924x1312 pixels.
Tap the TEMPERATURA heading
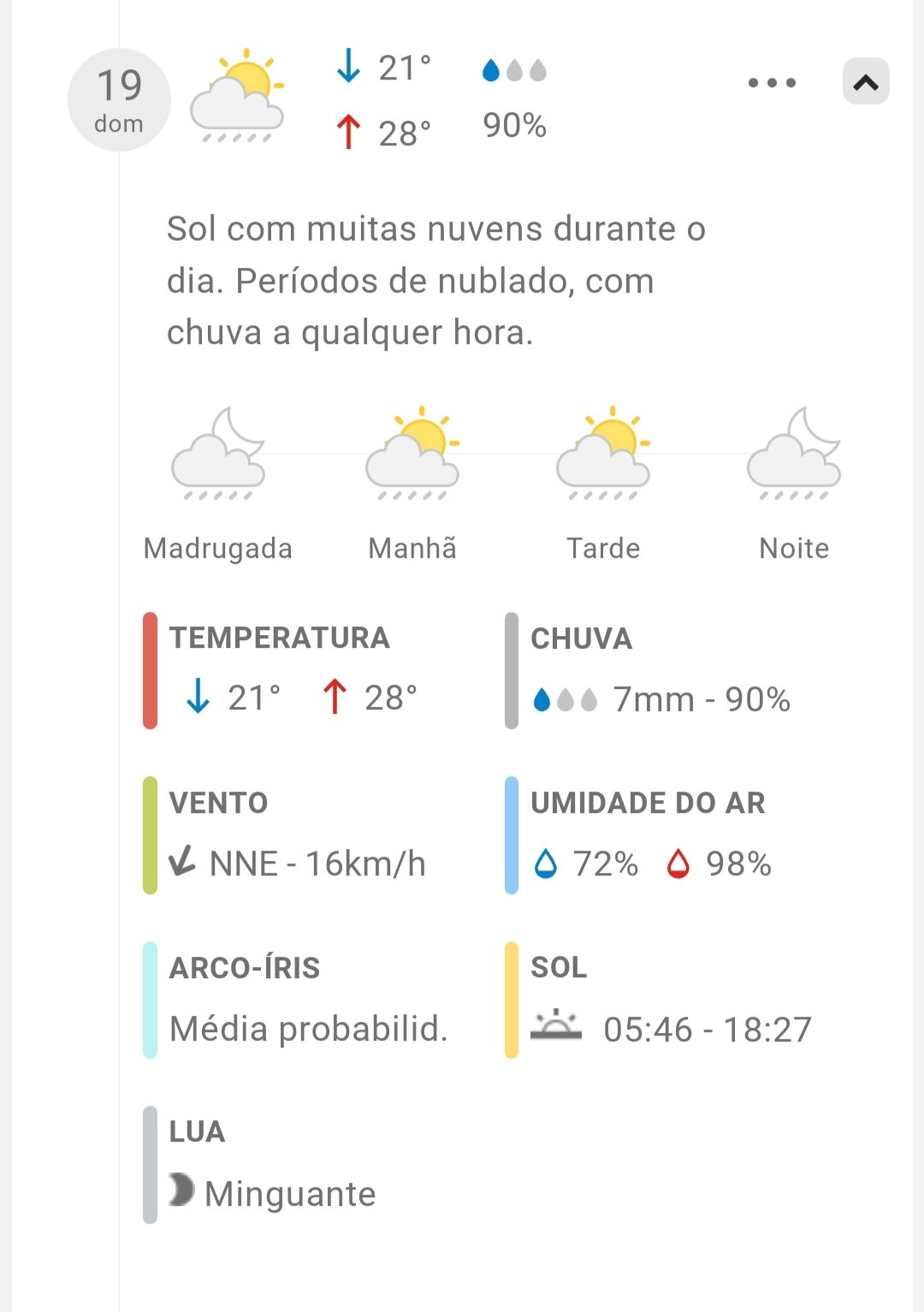pyautogui.click(x=280, y=638)
